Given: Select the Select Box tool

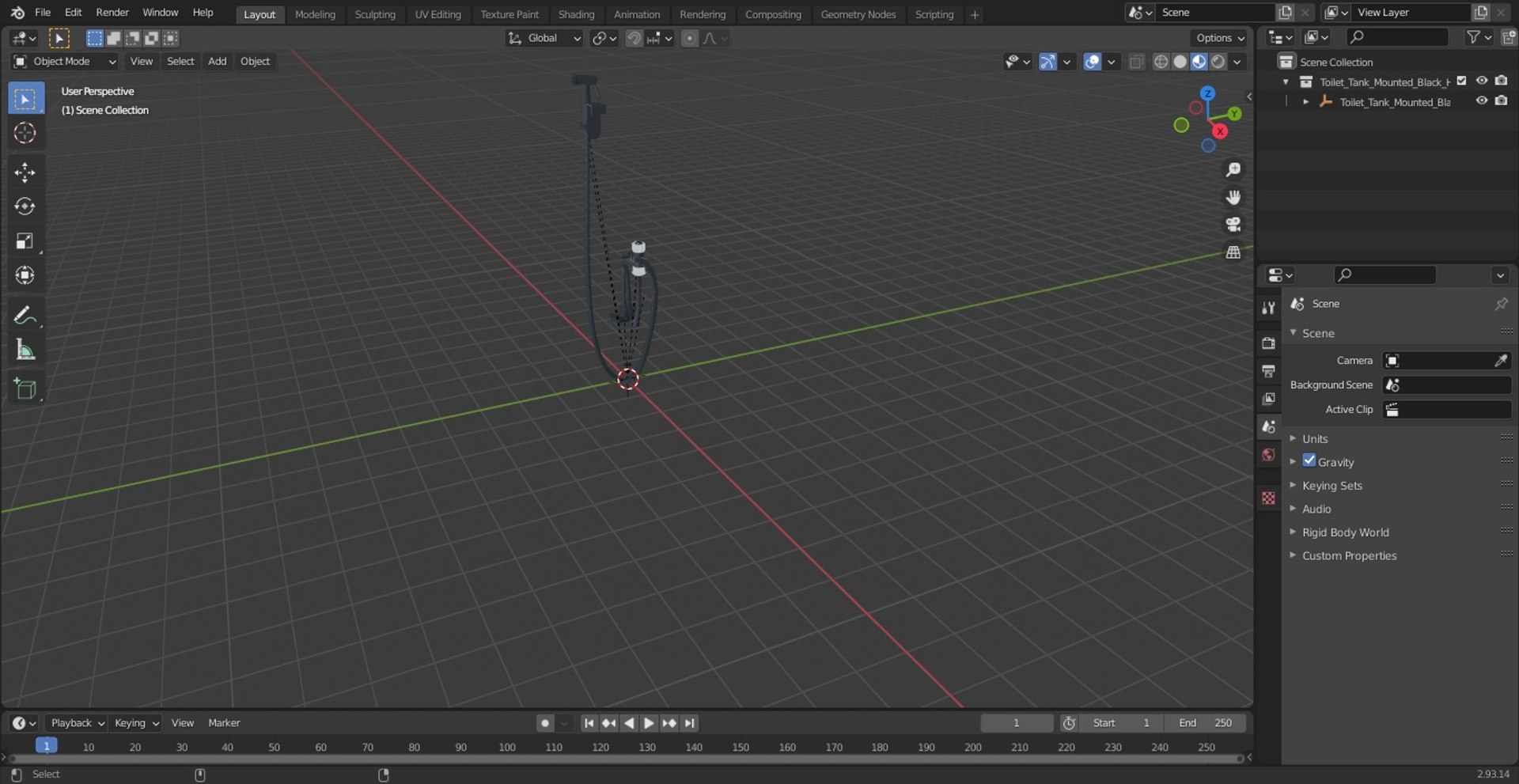Looking at the screenshot, I should pyautogui.click(x=25, y=99).
